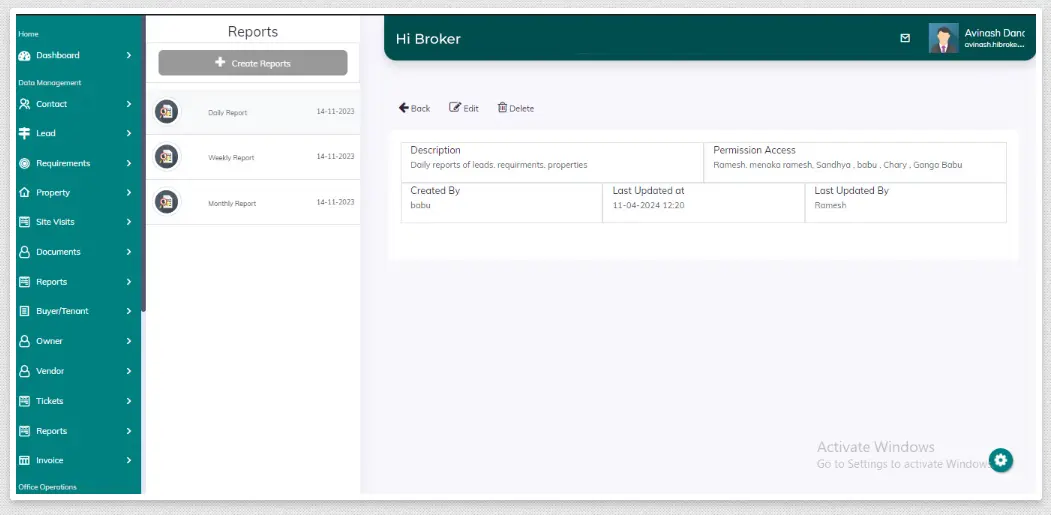The height and width of the screenshot is (515, 1051).
Task: Click the Monthly Report avatar icon
Action: (x=167, y=202)
